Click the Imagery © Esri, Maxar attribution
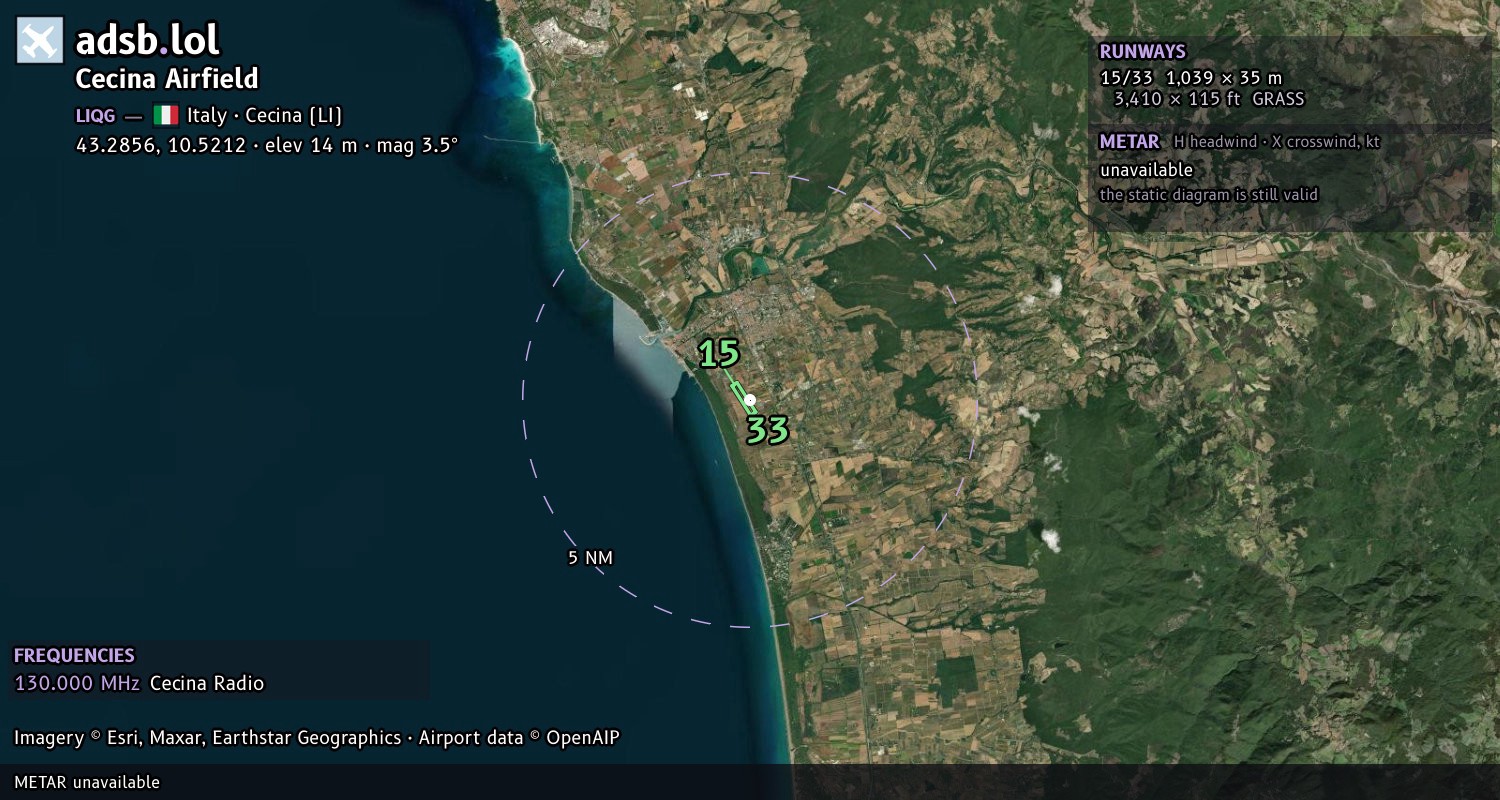The image size is (1500, 800). coord(207,738)
